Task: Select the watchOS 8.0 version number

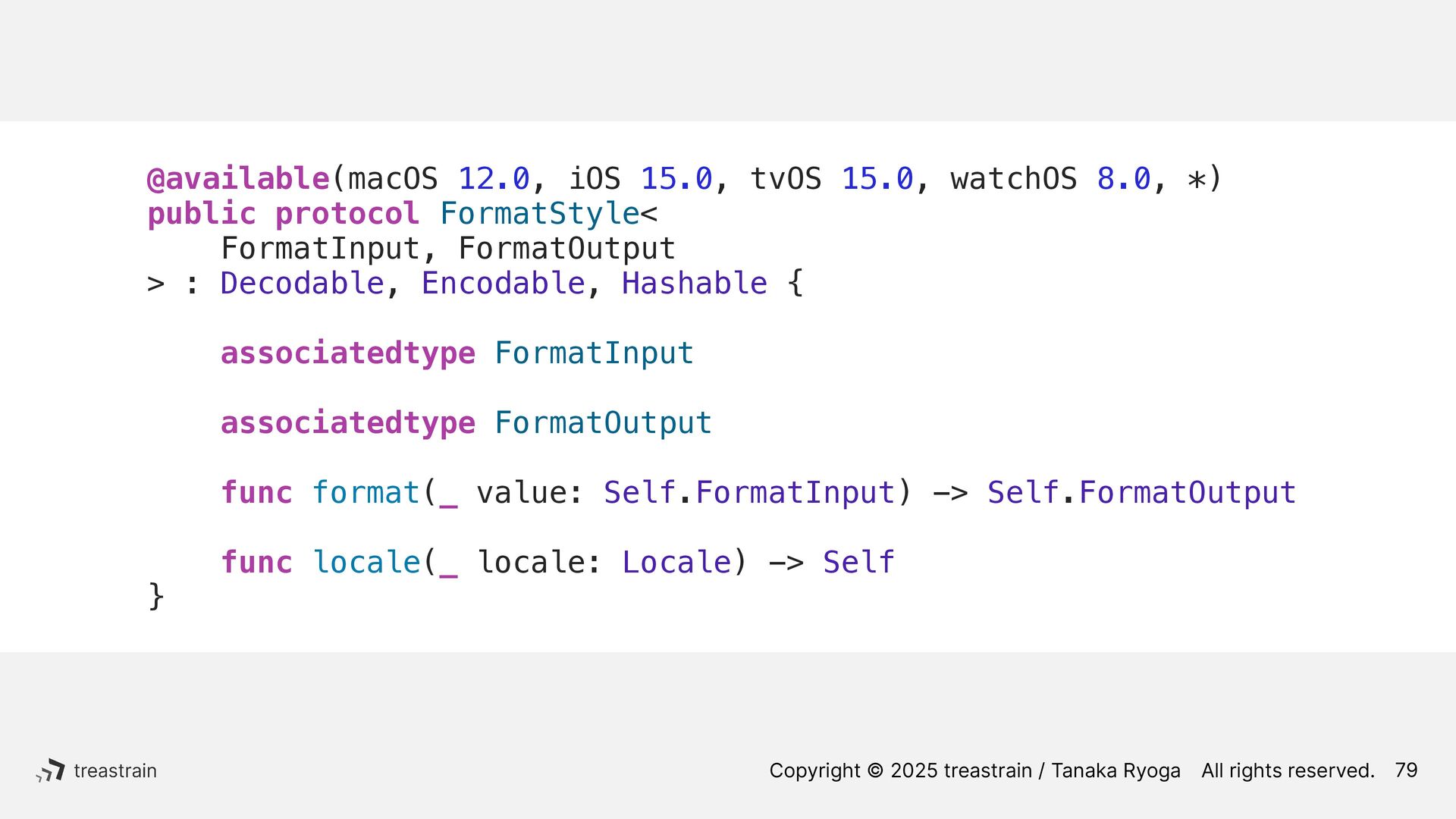Action: (1124, 179)
